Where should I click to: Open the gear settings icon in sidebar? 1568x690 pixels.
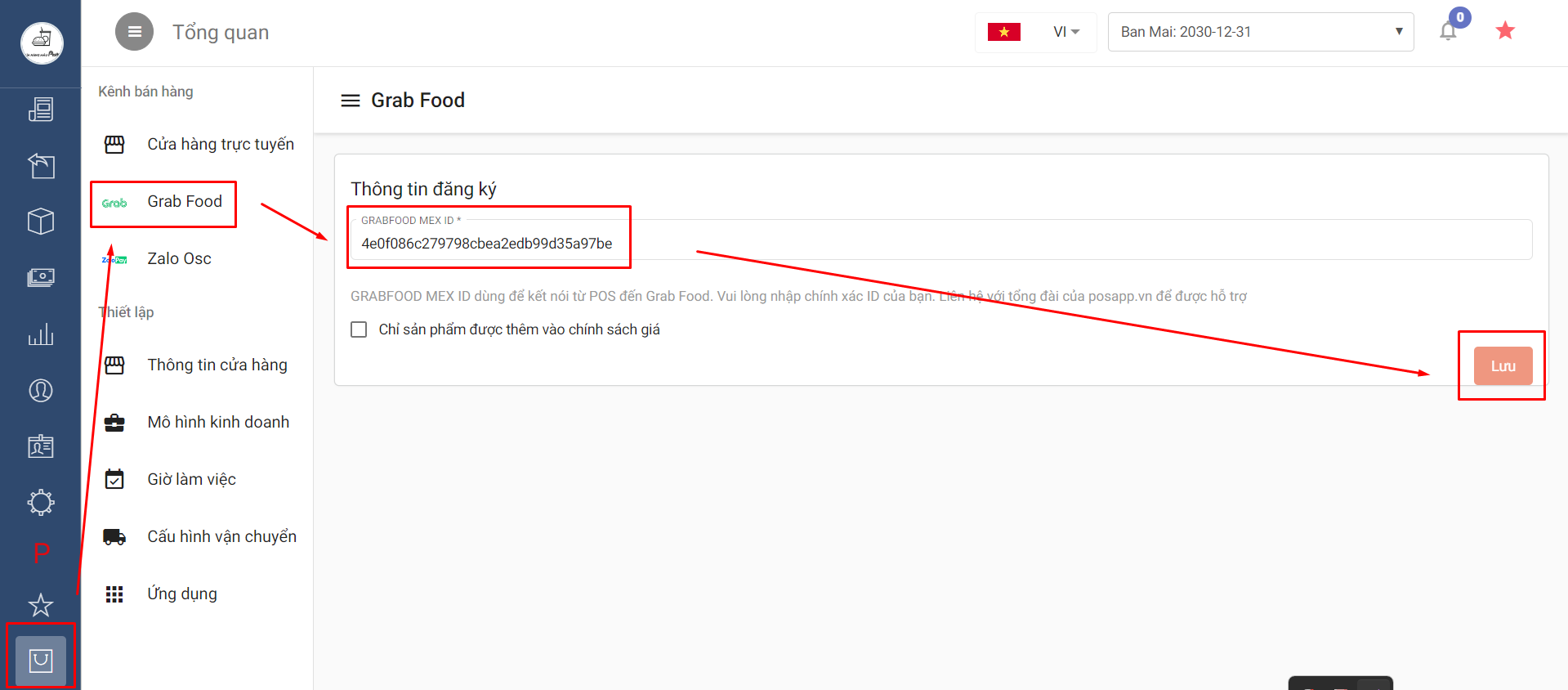click(x=41, y=502)
